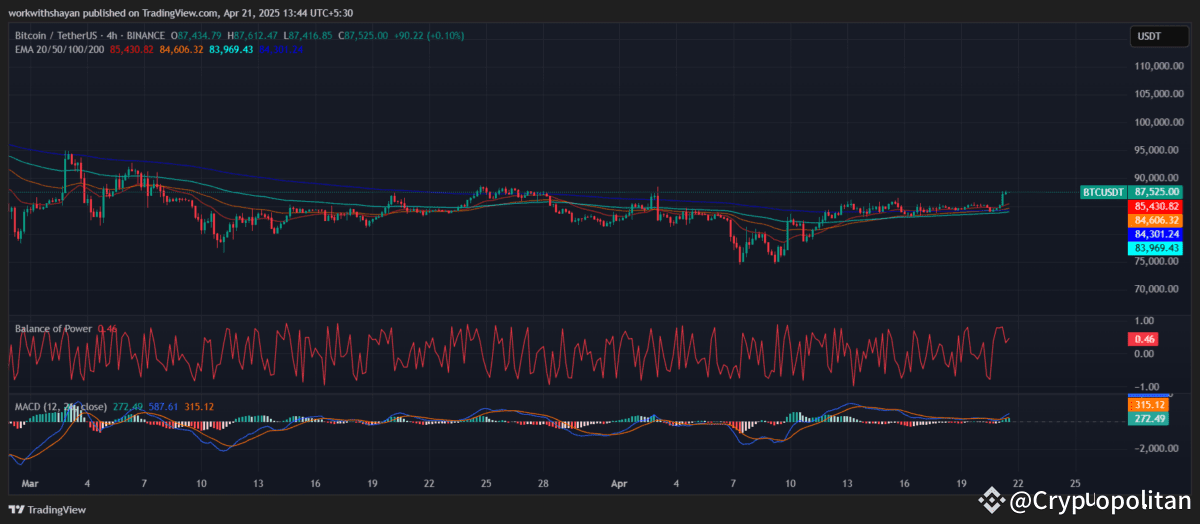Select the Balance of Power indicator label
1200x524 pixels.
[53, 328]
